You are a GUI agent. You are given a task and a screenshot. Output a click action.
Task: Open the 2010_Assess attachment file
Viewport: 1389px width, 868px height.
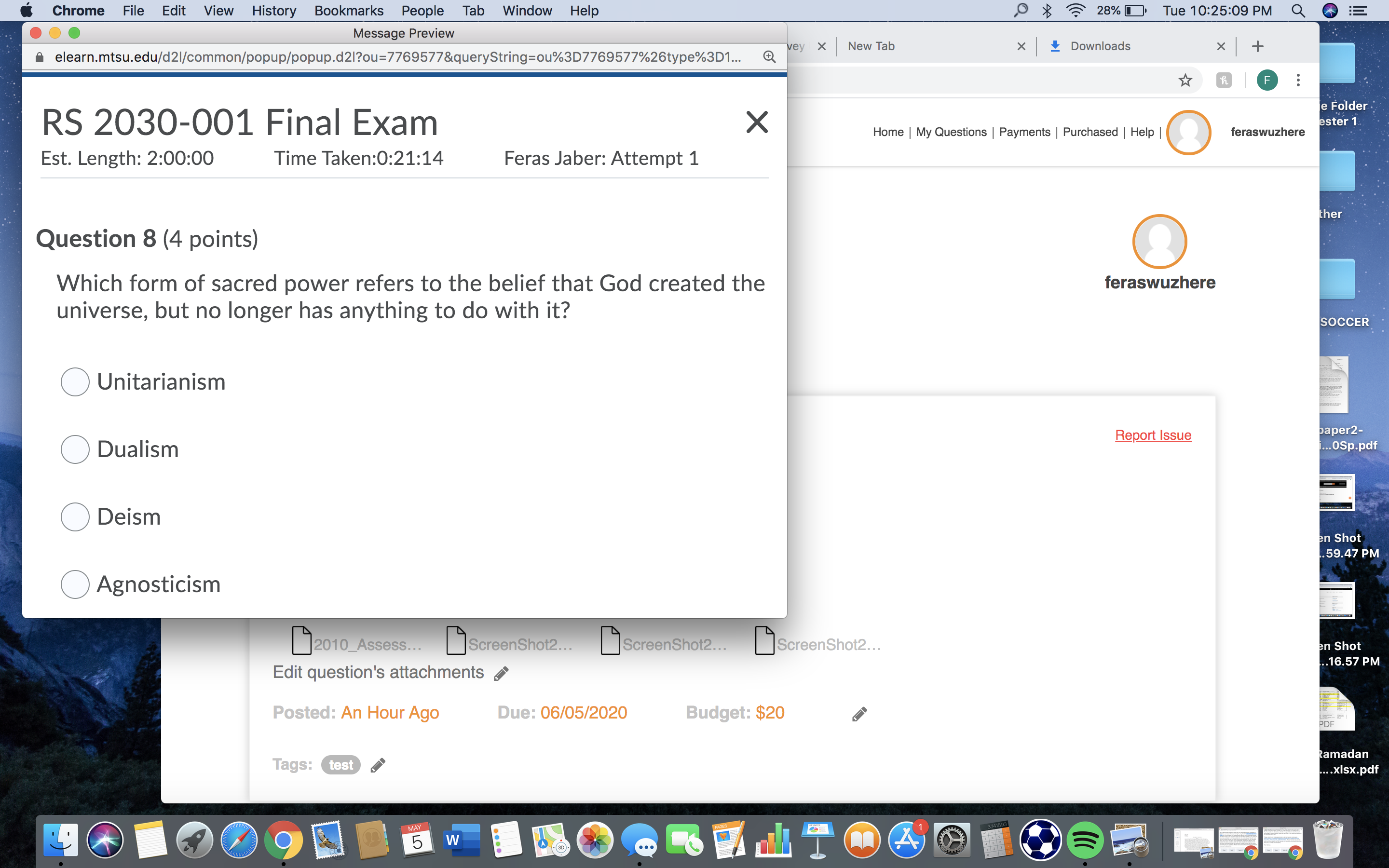coord(356,641)
